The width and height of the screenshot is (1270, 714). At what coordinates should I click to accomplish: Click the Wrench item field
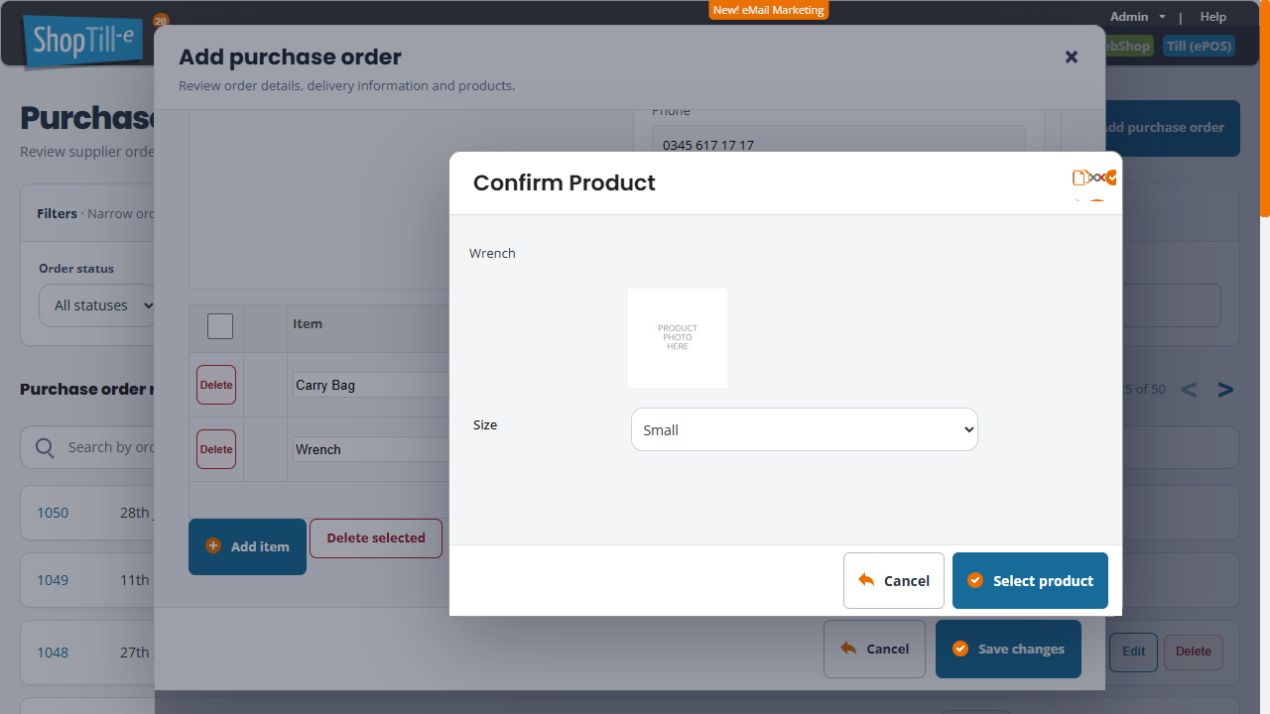tap(371, 449)
